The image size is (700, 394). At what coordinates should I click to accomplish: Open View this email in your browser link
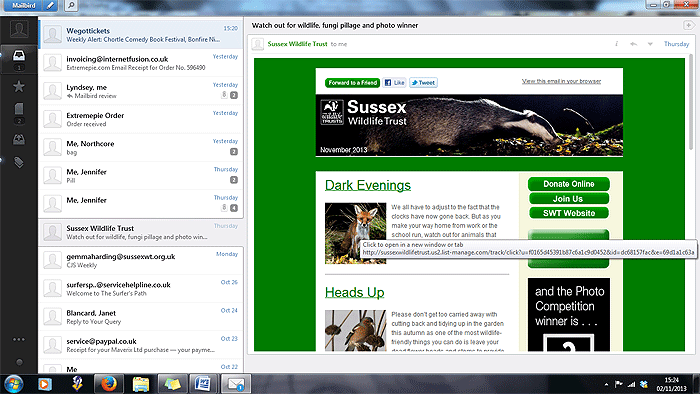tap(561, 81)
